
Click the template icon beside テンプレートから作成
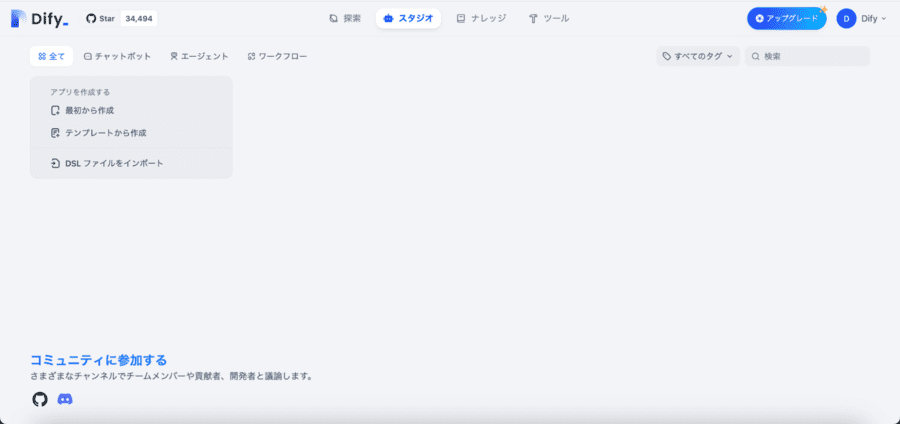coord(55,133)
